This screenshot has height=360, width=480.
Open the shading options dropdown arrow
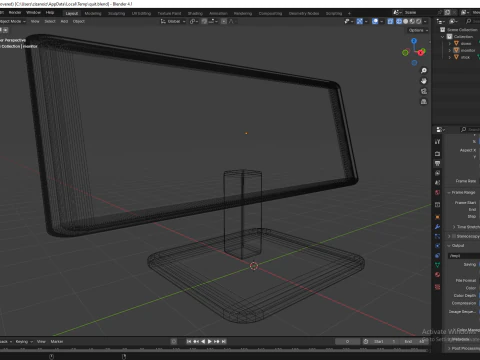pyautogui.click(x=425, y=21)
